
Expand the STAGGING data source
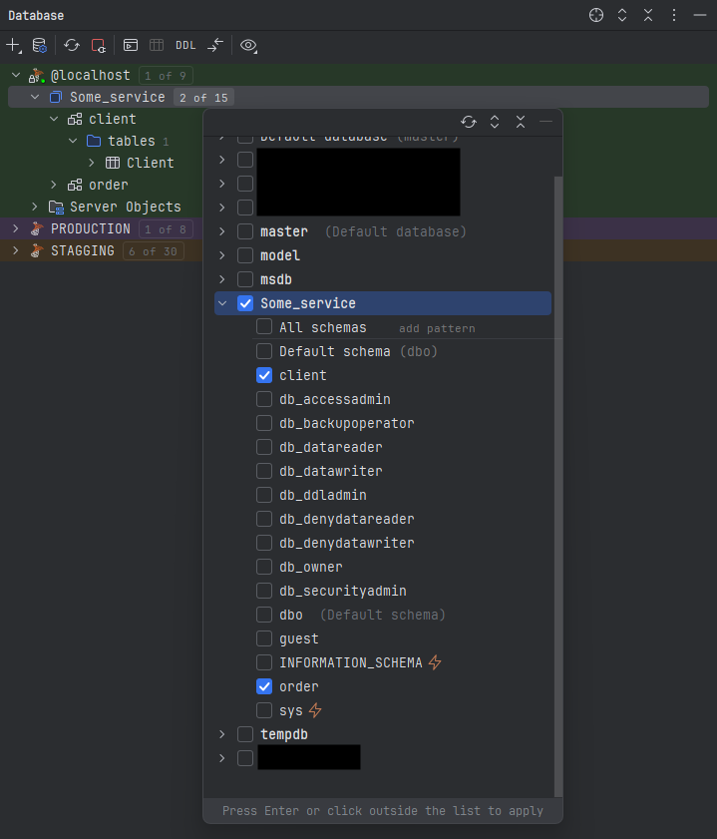coord(16,251)
